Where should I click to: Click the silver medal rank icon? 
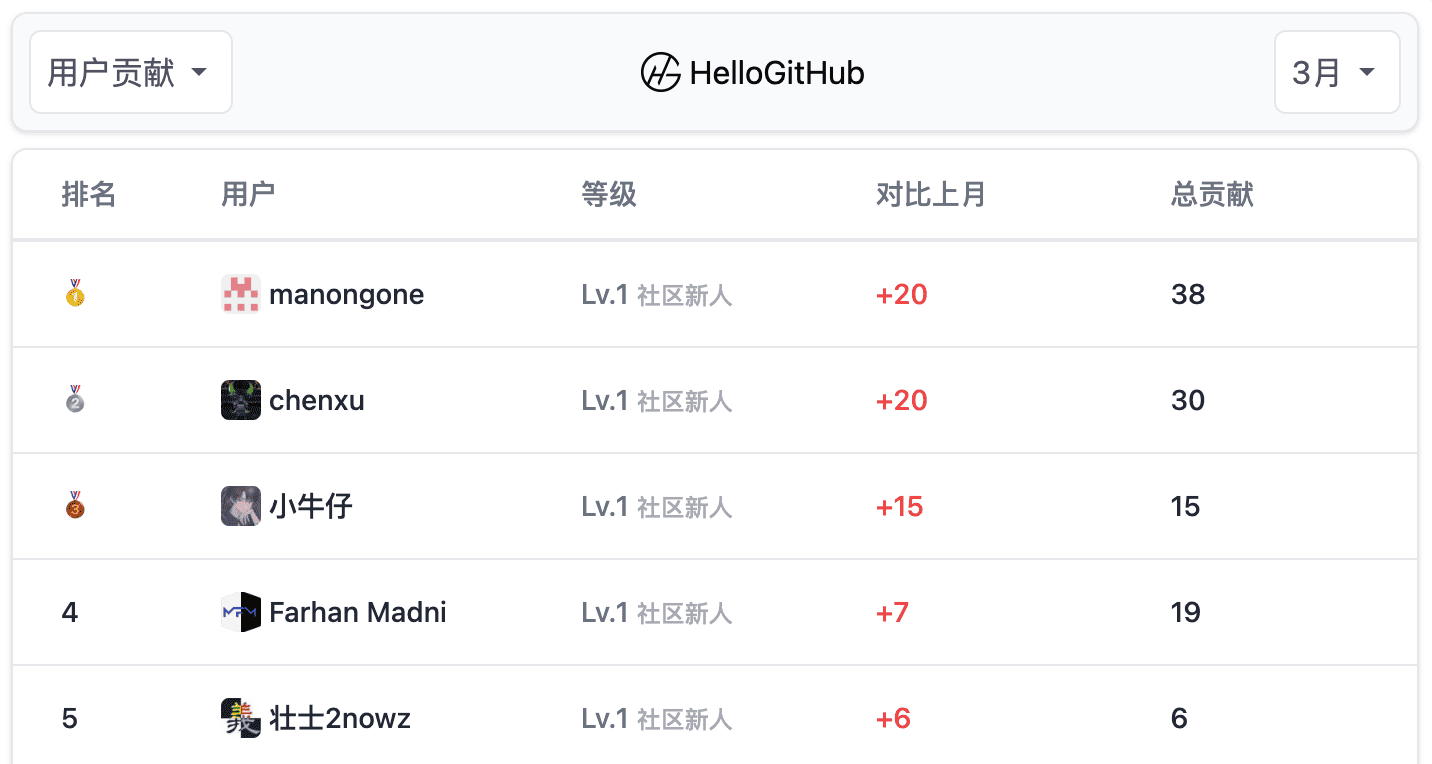click(75, 400)
